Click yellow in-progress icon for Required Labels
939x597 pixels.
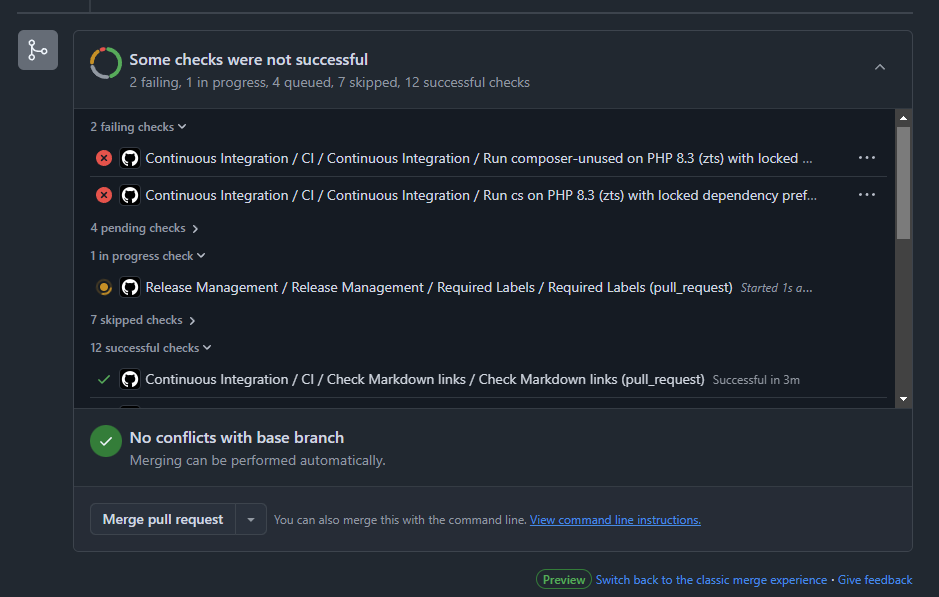(x=104, y=287)
